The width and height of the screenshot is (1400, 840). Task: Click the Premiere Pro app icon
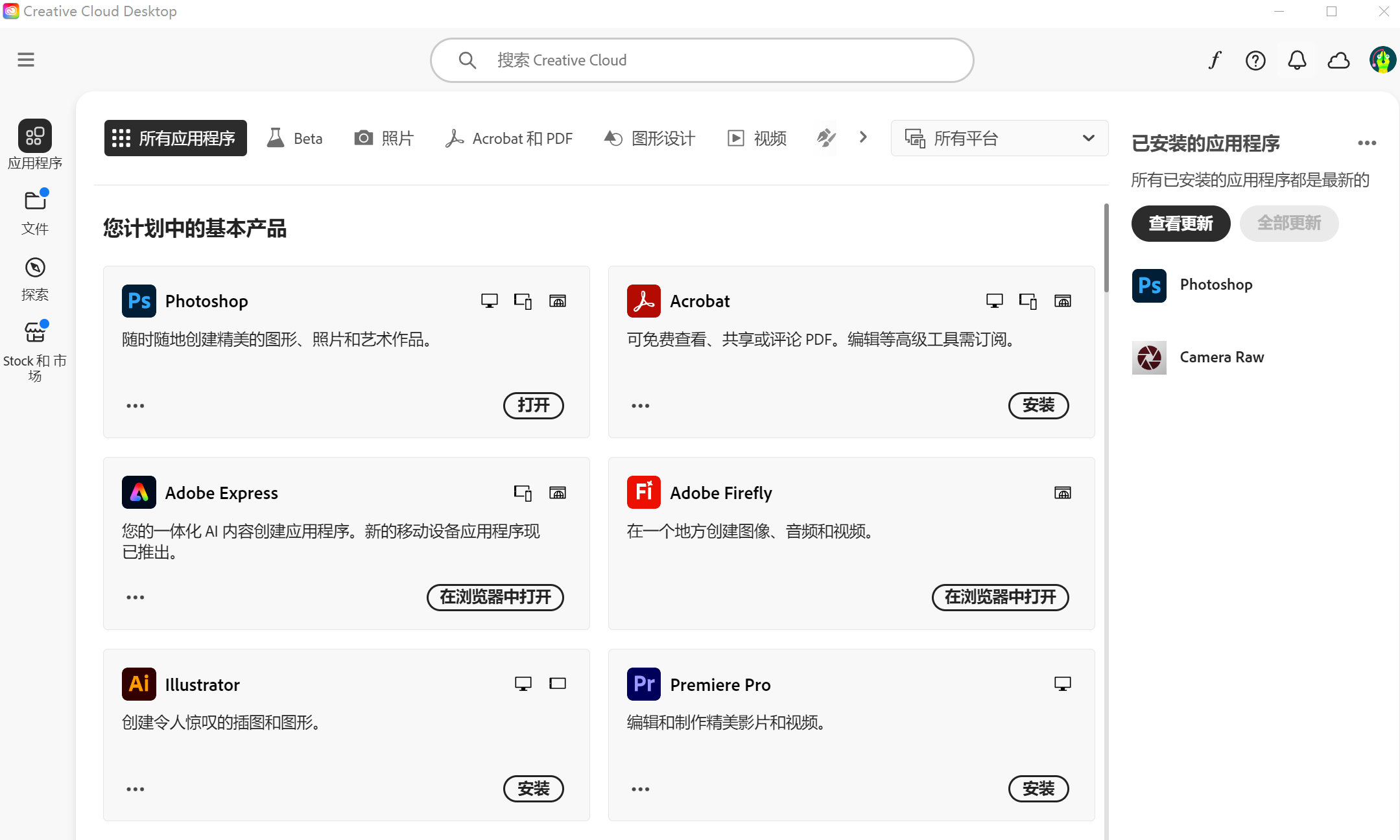point(644,684)
